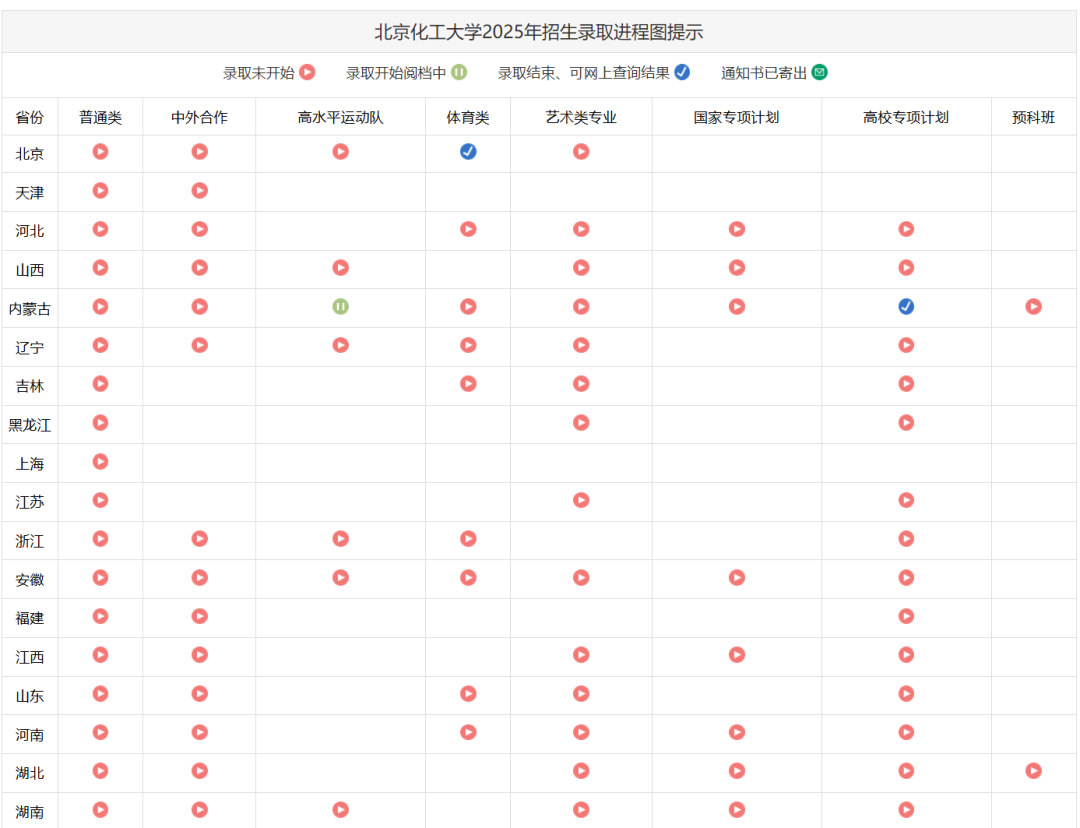Click the red status icon for 河南 体育类
Viewport: 1080px width, 828px height.
pyautogui.click(x=468, y=732)
